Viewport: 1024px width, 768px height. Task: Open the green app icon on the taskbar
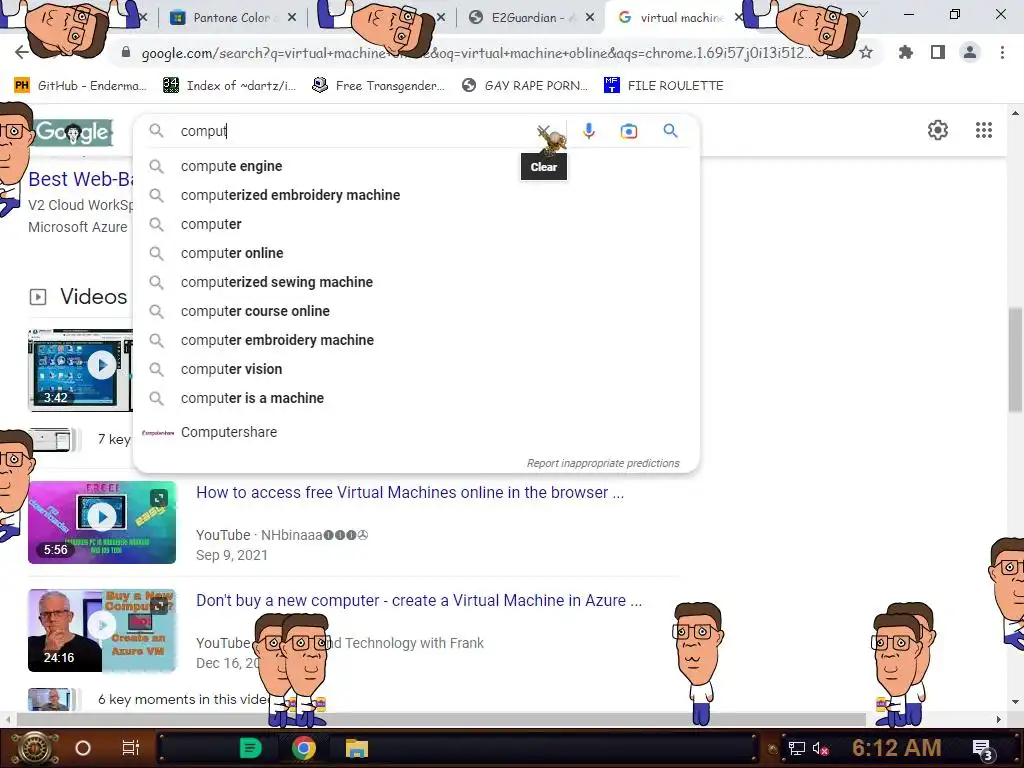tap(250, 748)
